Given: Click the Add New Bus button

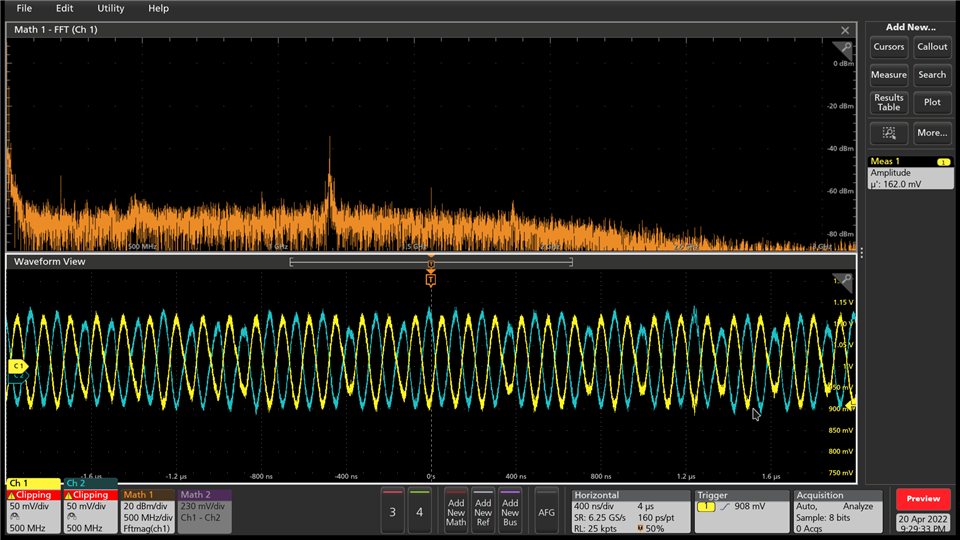Looking at the screenshot, I should pyautogui.click(x=510, y=511).
